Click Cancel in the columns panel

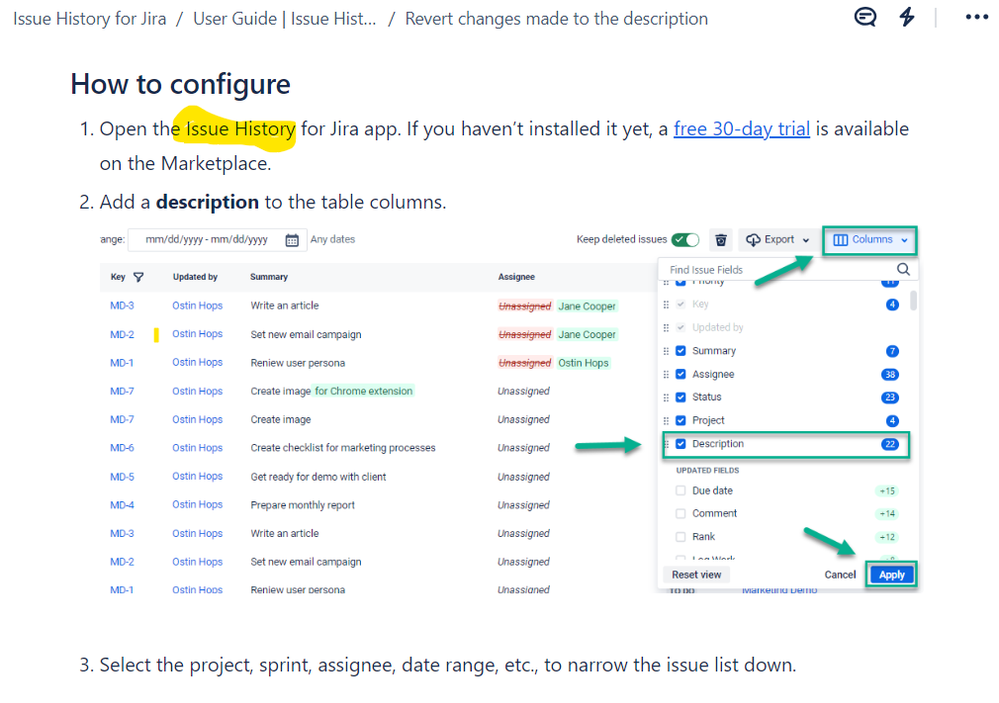click(x=840, y=575)
